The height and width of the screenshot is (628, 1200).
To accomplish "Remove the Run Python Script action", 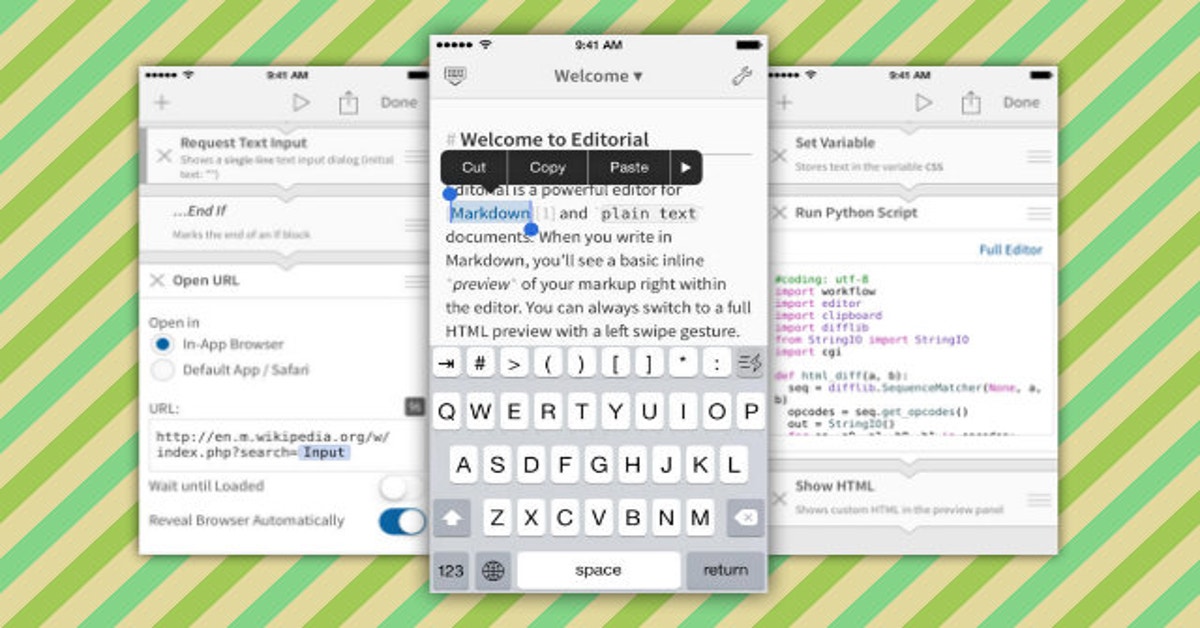I will click(779, 214).
